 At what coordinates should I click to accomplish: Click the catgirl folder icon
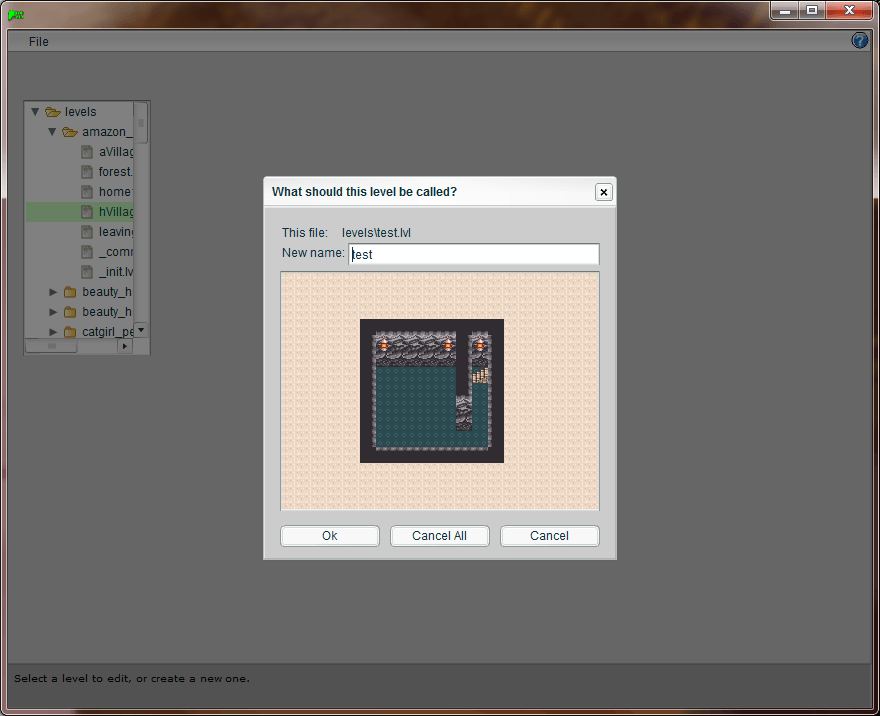[70, 332]
